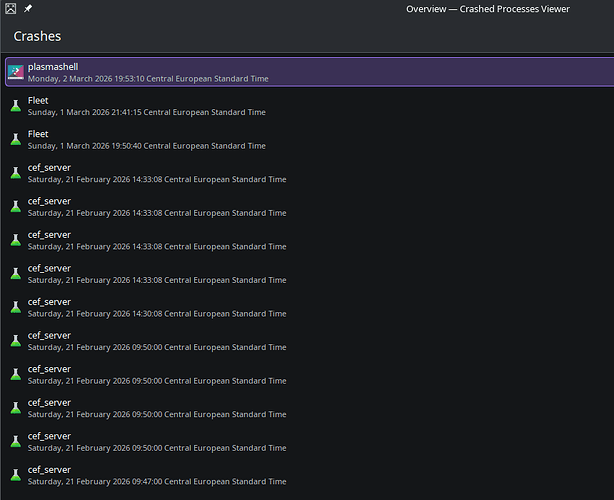Click the plasmashell crash entry icon
The image size is (614, 500).
coord(15,72)
